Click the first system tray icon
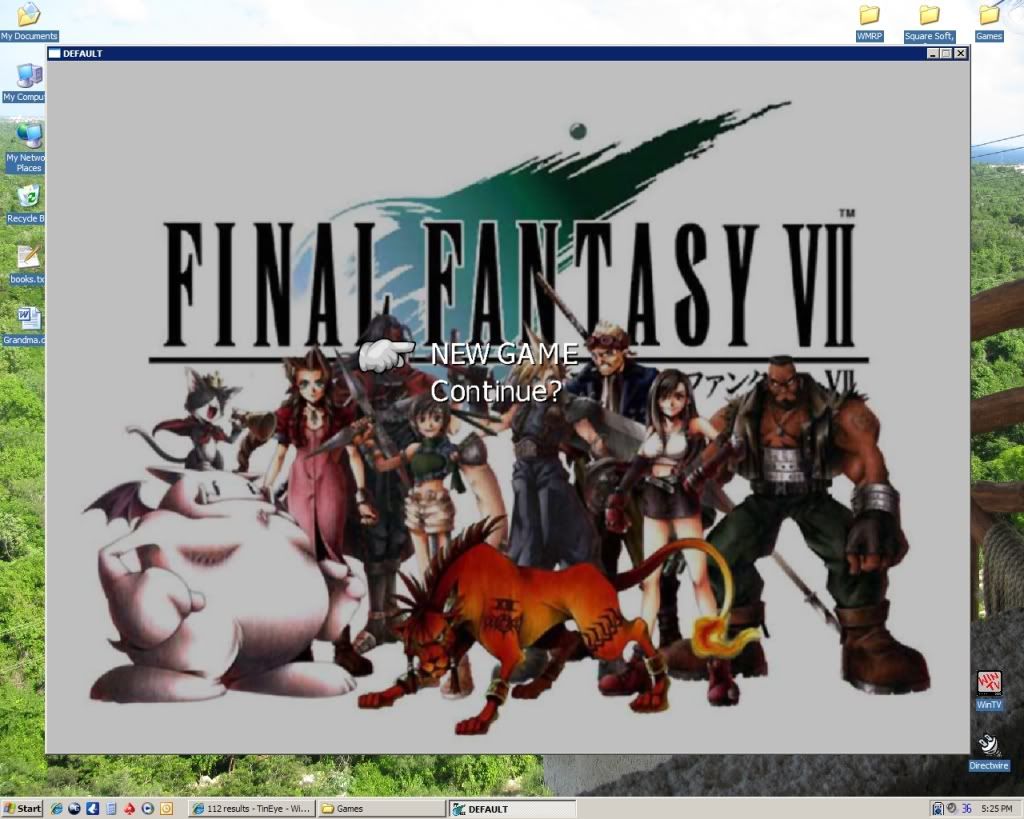 pyautogui.click(x=938, y=809)
